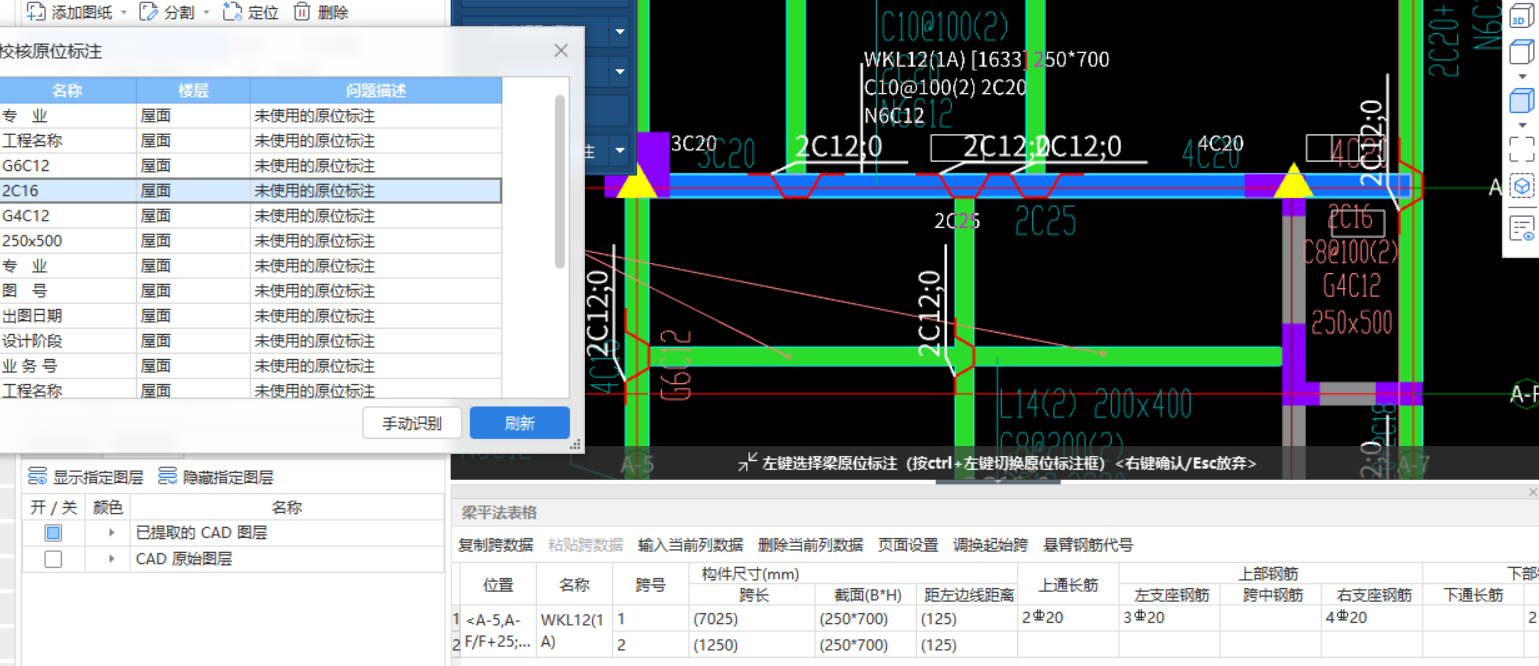
Task: Select the 设计阶段 row in the dialog
Action: coord(250,340)
